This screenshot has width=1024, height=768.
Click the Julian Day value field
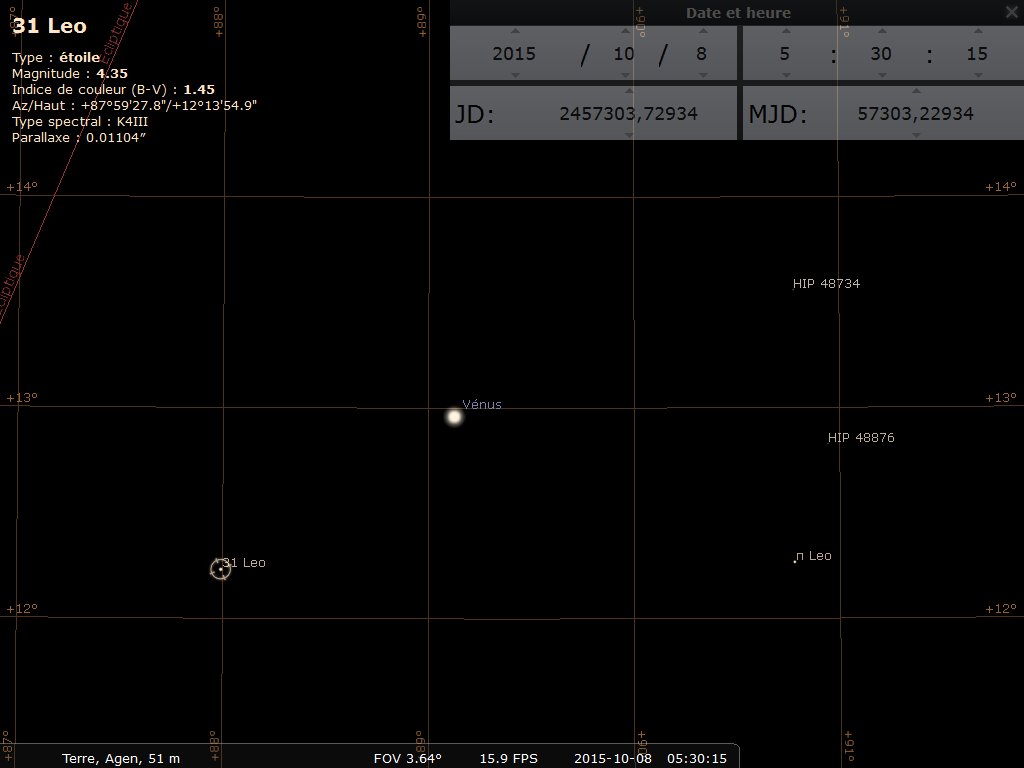coord(628,113)
